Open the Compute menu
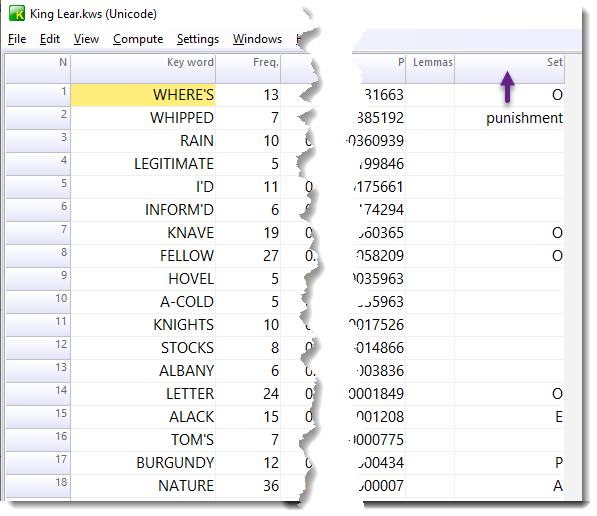The image size is (597, 516). [x=138, y=39]
